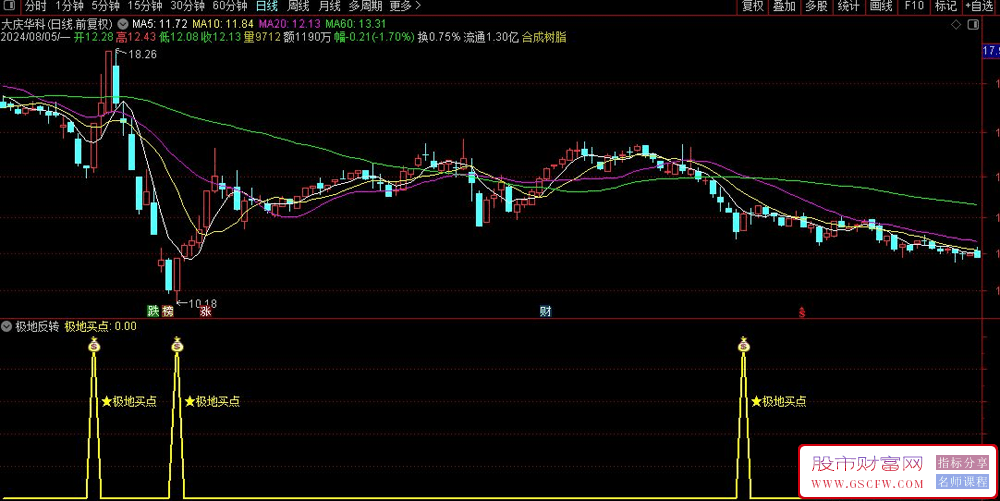This screenshot has height=501, width=1000.
Task: Click the 财 financial report marker
Action: (545, 311)
